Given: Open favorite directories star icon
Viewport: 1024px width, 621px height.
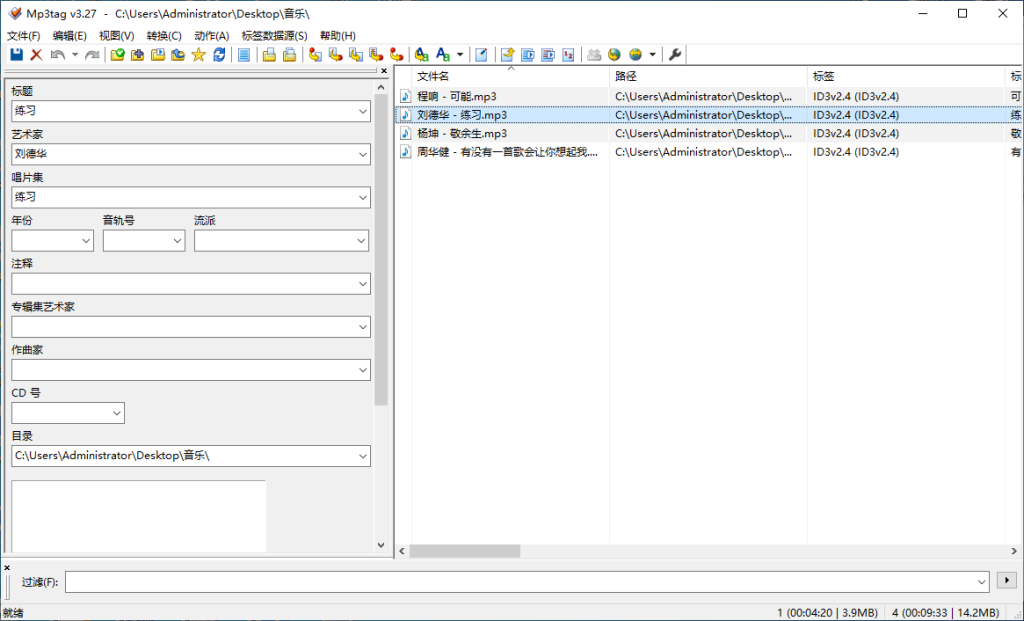Looking at the screenshot, I should [199, 55].
